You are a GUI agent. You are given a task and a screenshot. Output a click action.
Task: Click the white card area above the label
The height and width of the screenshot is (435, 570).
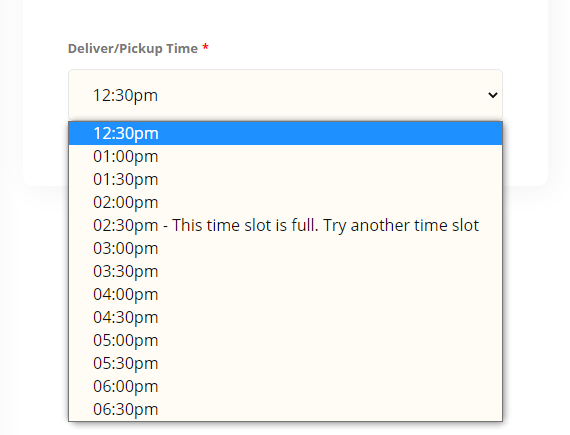(x=285, y=18)
